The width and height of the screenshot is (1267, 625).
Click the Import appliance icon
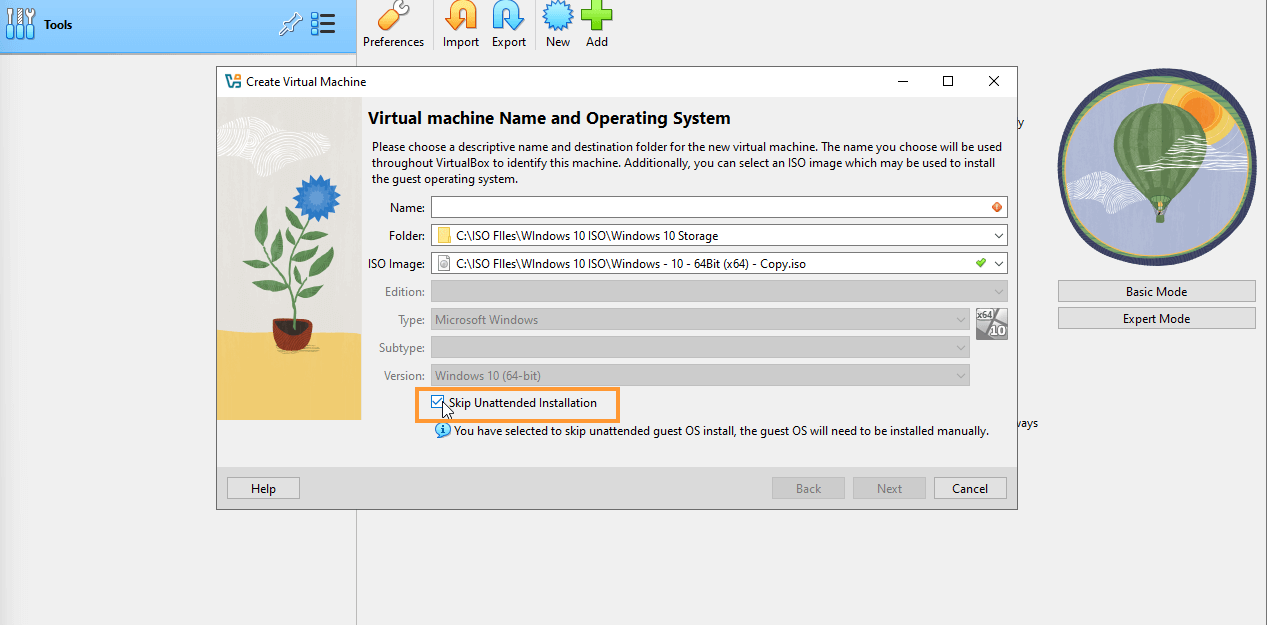tap(461, 25)
